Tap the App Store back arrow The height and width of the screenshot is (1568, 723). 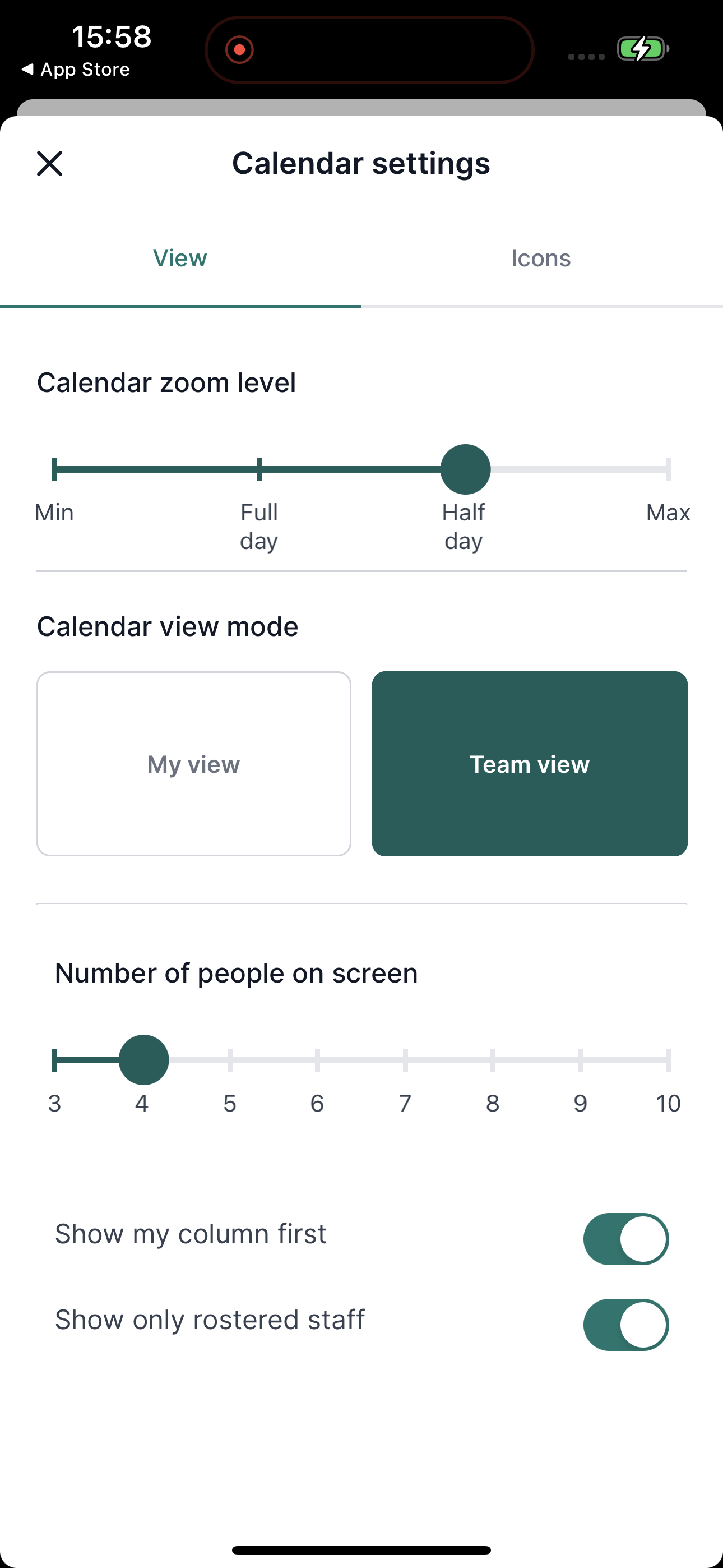(27, 70)
